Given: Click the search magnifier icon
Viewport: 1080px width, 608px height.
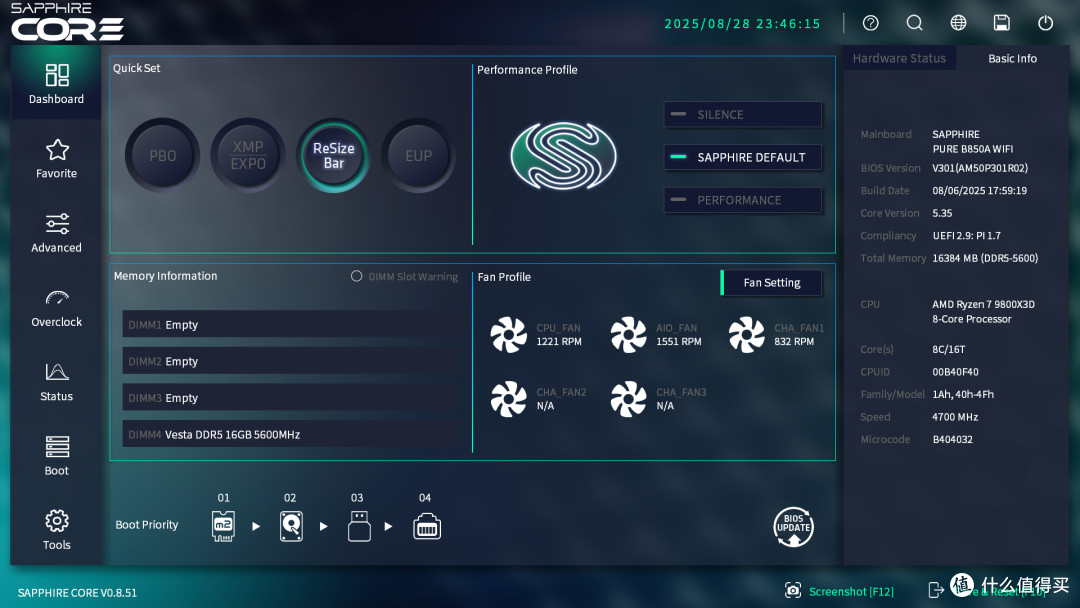Looking at the screenshot, I should coord(914,23).
